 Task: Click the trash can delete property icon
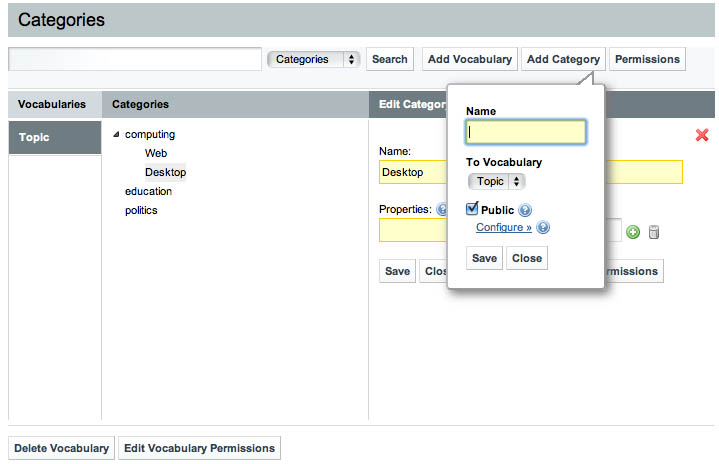pyautogui.click(x=654, y=233)
